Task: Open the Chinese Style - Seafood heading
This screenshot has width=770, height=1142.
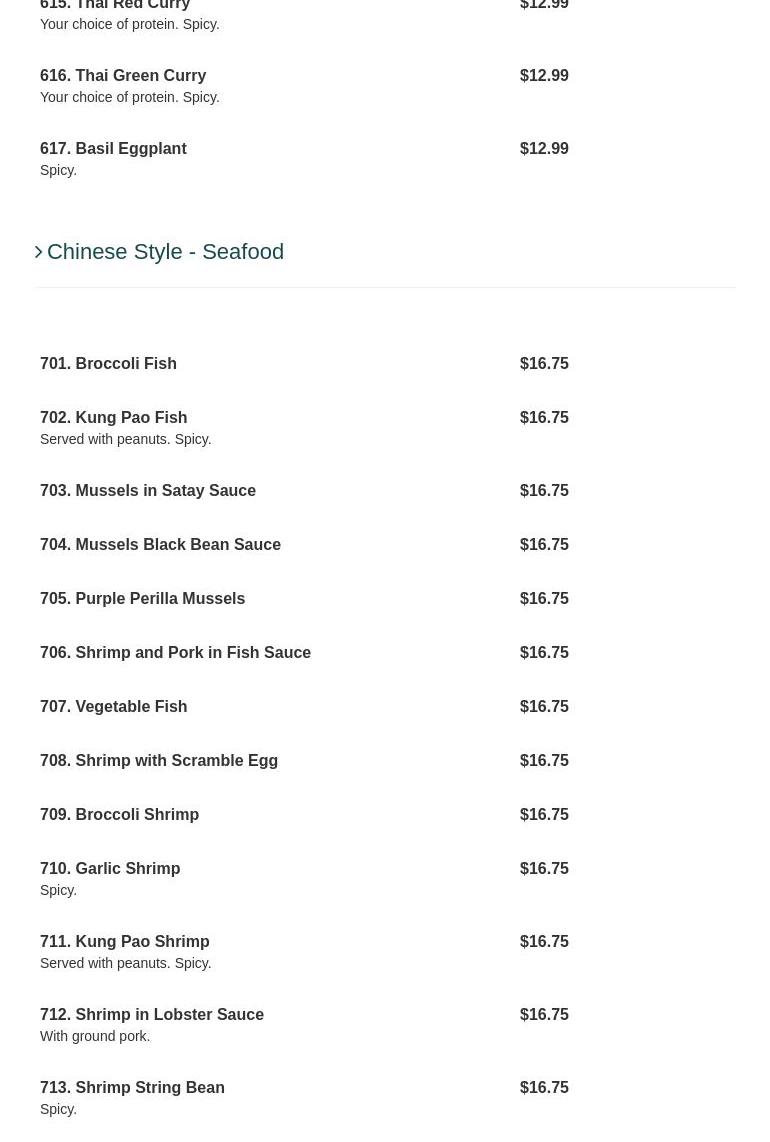Action: pos(165,252)
